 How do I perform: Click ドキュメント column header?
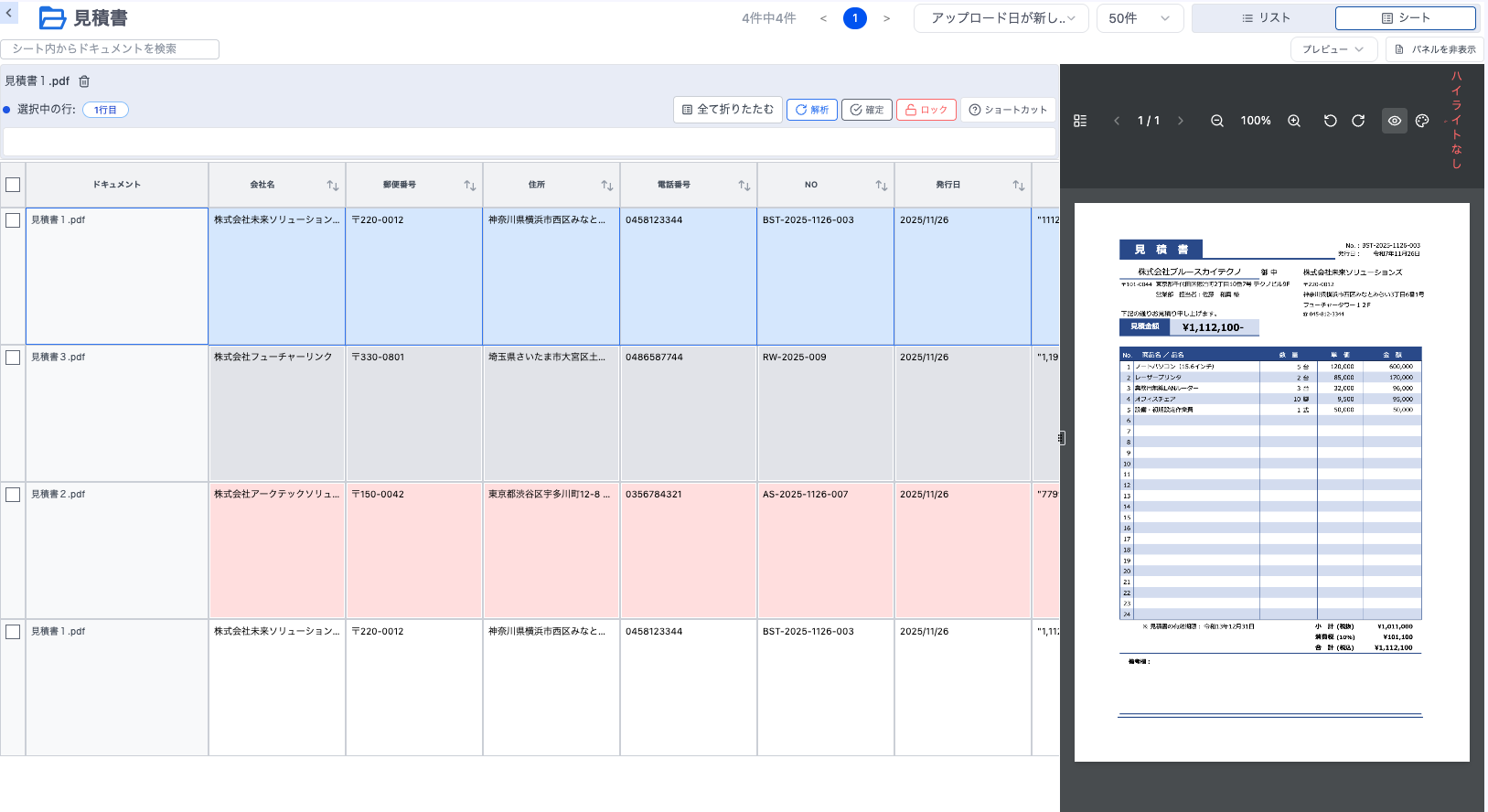pos(117,185)
